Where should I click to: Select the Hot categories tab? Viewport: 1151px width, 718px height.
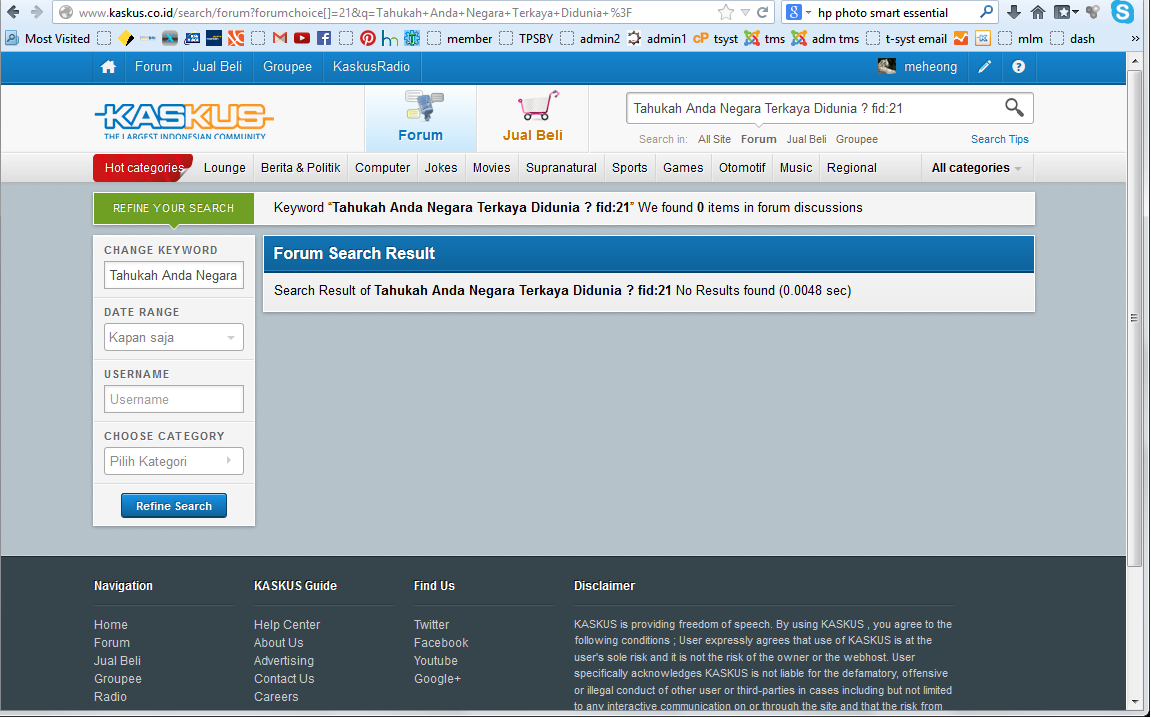pyautogui.click(x=143, y=167)
